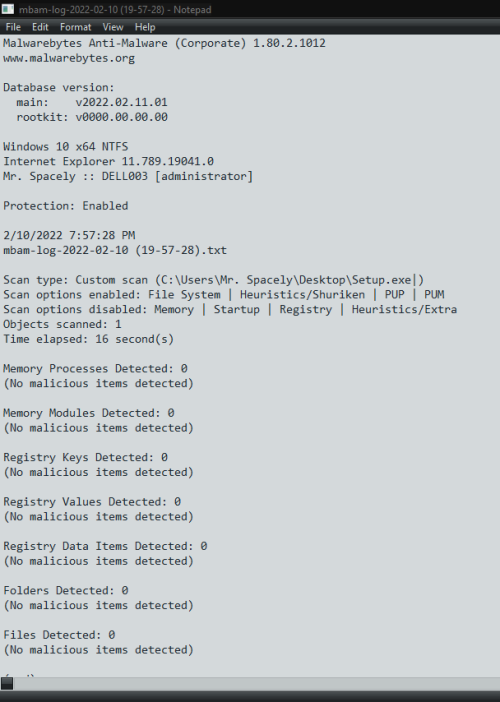Click the Files Detected: 0 line
Image resolution: width=500 pixels, height=702 pixels.
pyautogui.click(x=59, y=635)
